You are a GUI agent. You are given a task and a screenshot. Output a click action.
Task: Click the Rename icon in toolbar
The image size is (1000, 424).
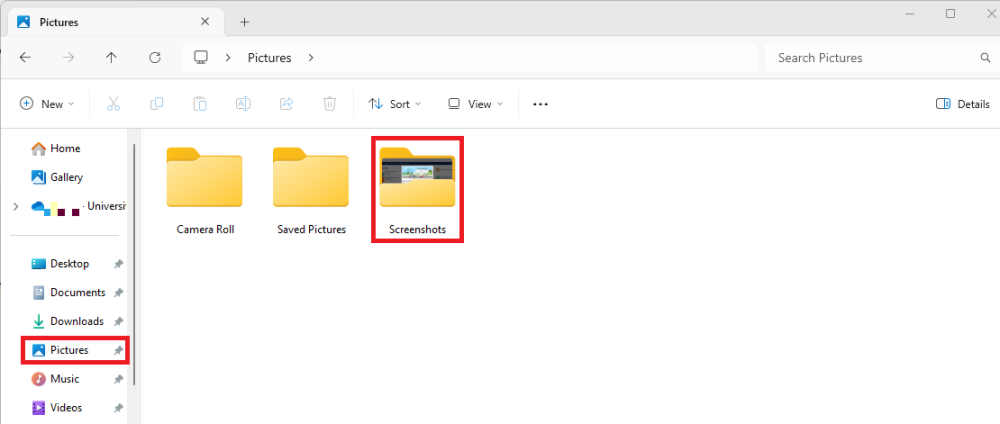click(243, 104)
